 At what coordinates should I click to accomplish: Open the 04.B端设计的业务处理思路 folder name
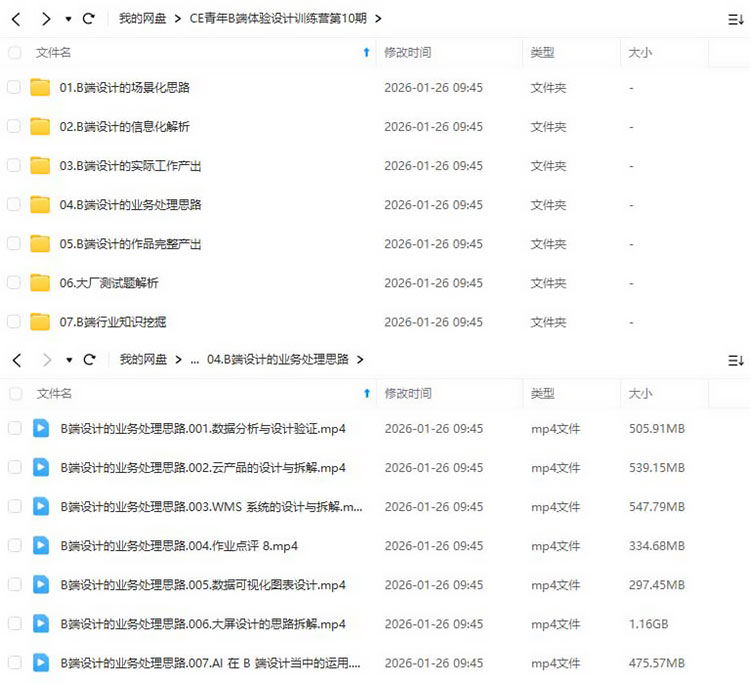130,205
